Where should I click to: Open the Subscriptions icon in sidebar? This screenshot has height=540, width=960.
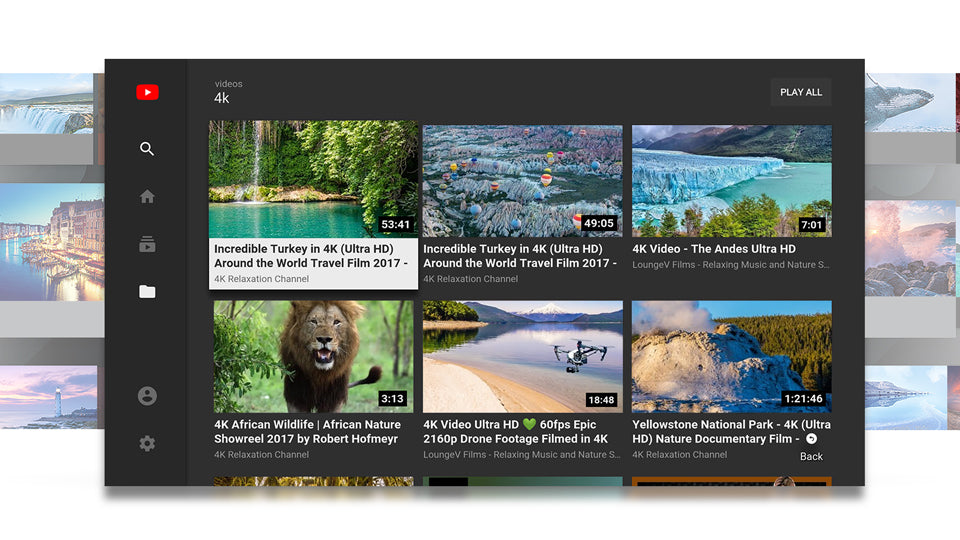[x=147, y=244]
